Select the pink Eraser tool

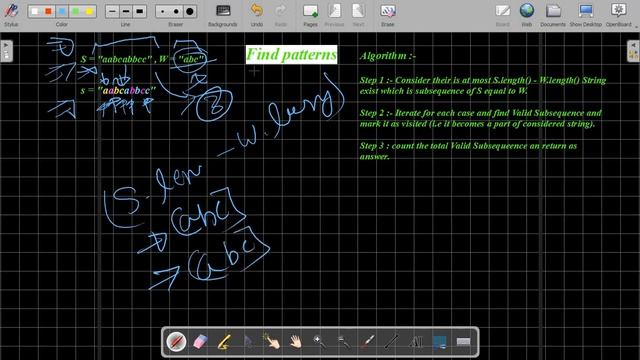[x=200, y=342]
